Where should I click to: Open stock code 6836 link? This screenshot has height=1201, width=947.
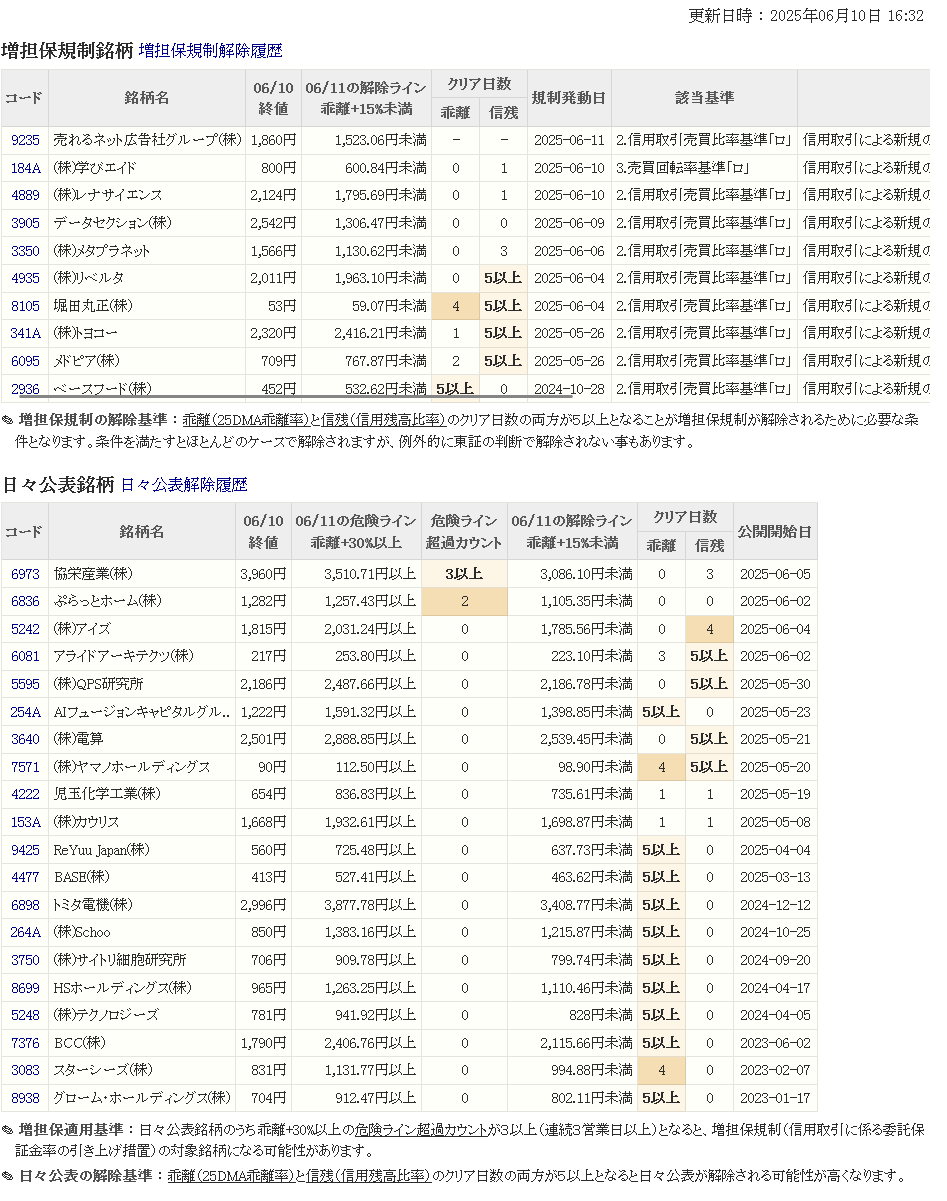(25, 601)
